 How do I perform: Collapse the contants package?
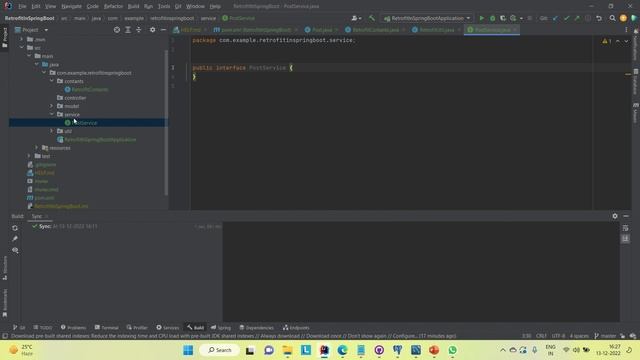point(52,81)
